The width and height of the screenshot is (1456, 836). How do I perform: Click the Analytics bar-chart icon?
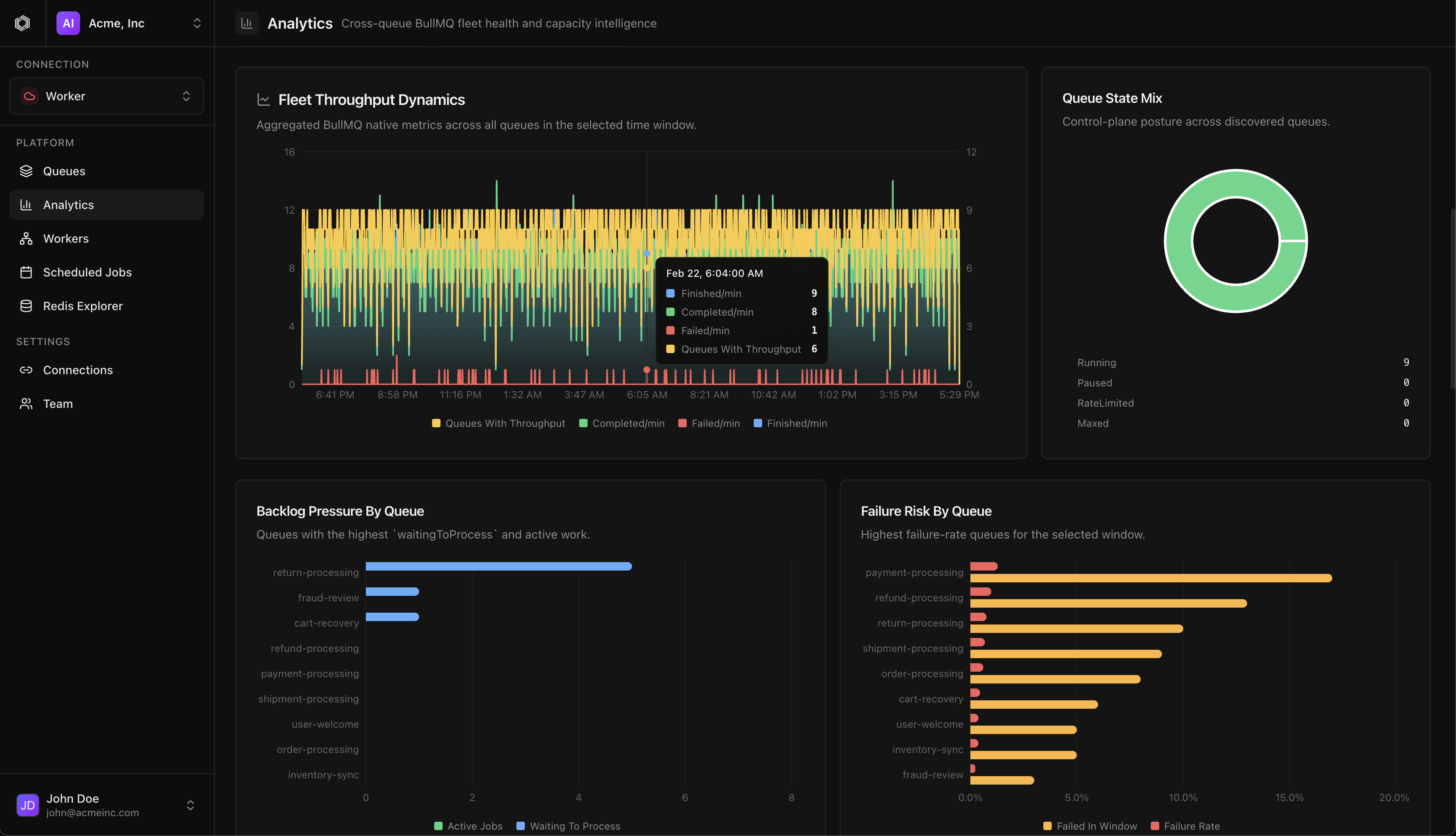27,204
